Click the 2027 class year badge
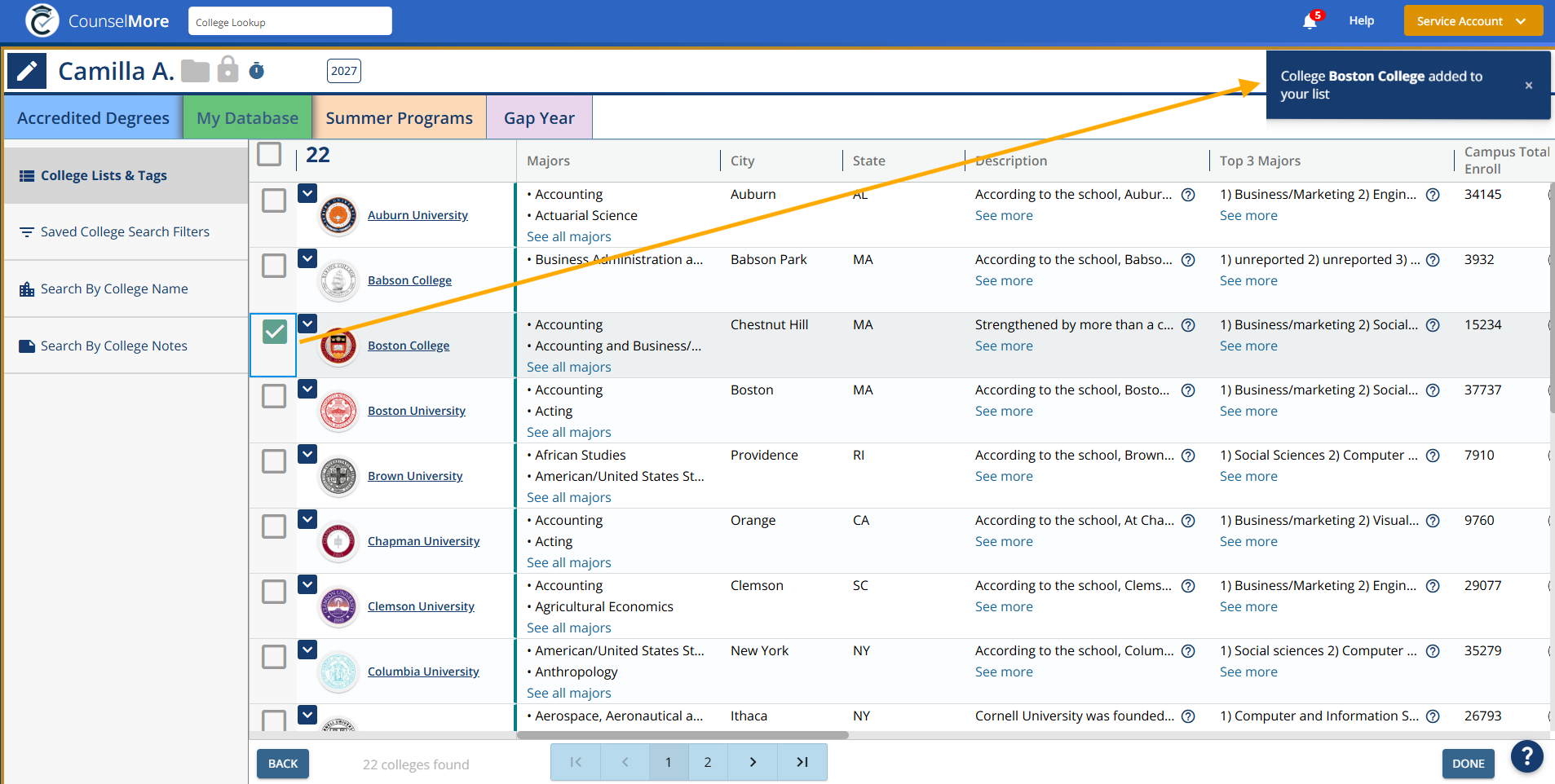1555x784 pixels. pos(344,71)
